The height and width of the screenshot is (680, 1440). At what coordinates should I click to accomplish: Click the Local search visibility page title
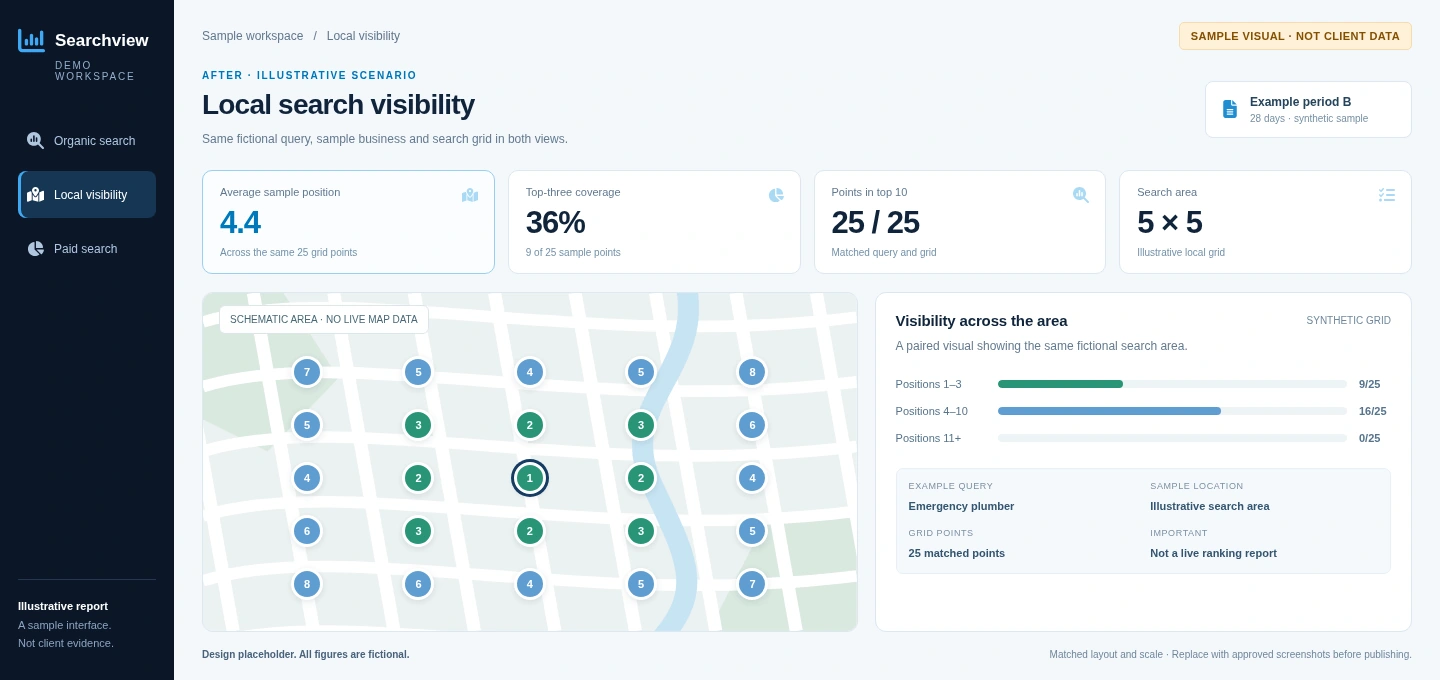[338, 105]
